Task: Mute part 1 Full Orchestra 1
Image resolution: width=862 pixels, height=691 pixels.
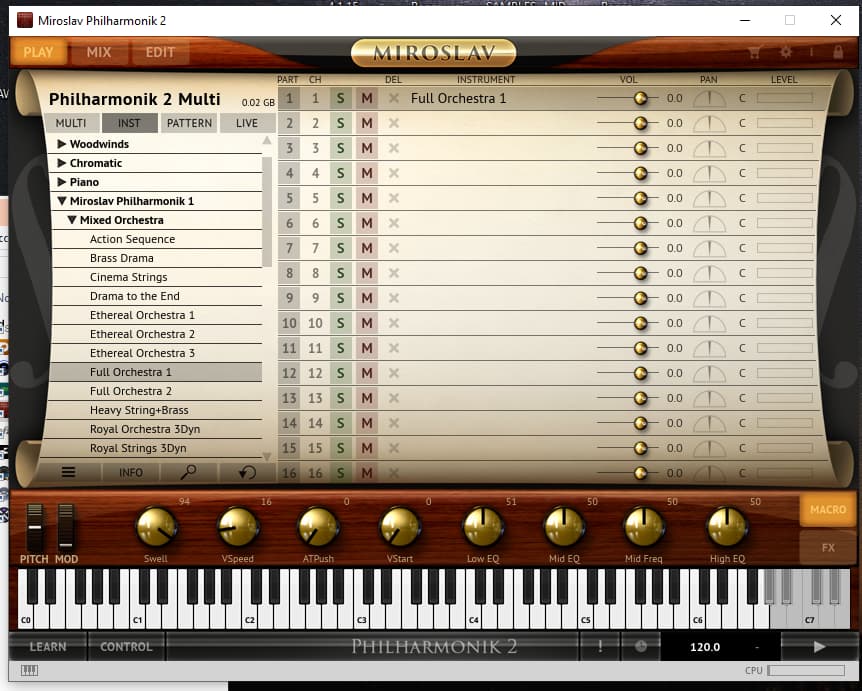Action: click(367, 98)
